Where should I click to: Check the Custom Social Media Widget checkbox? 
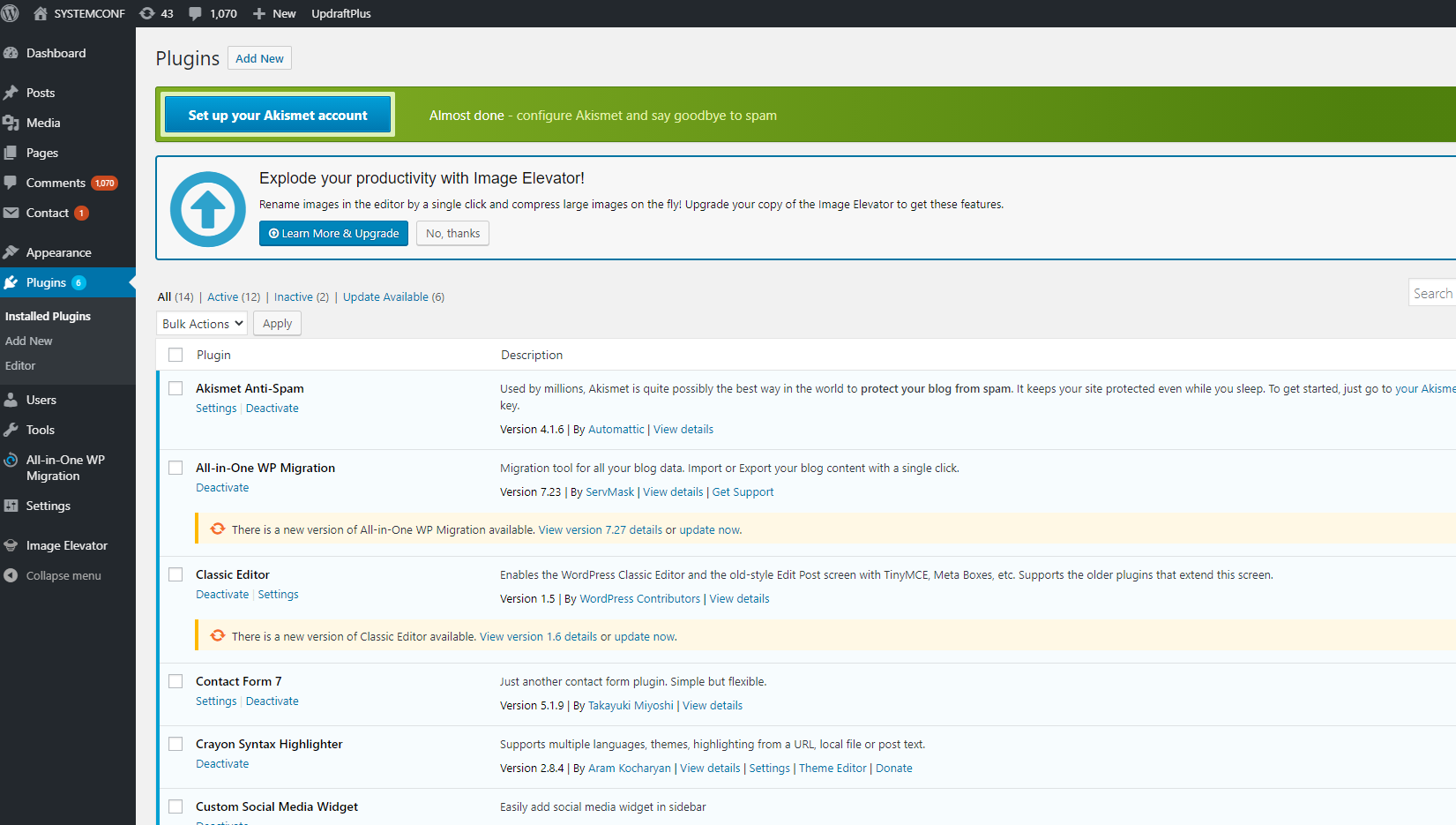(x=175, y=806)
